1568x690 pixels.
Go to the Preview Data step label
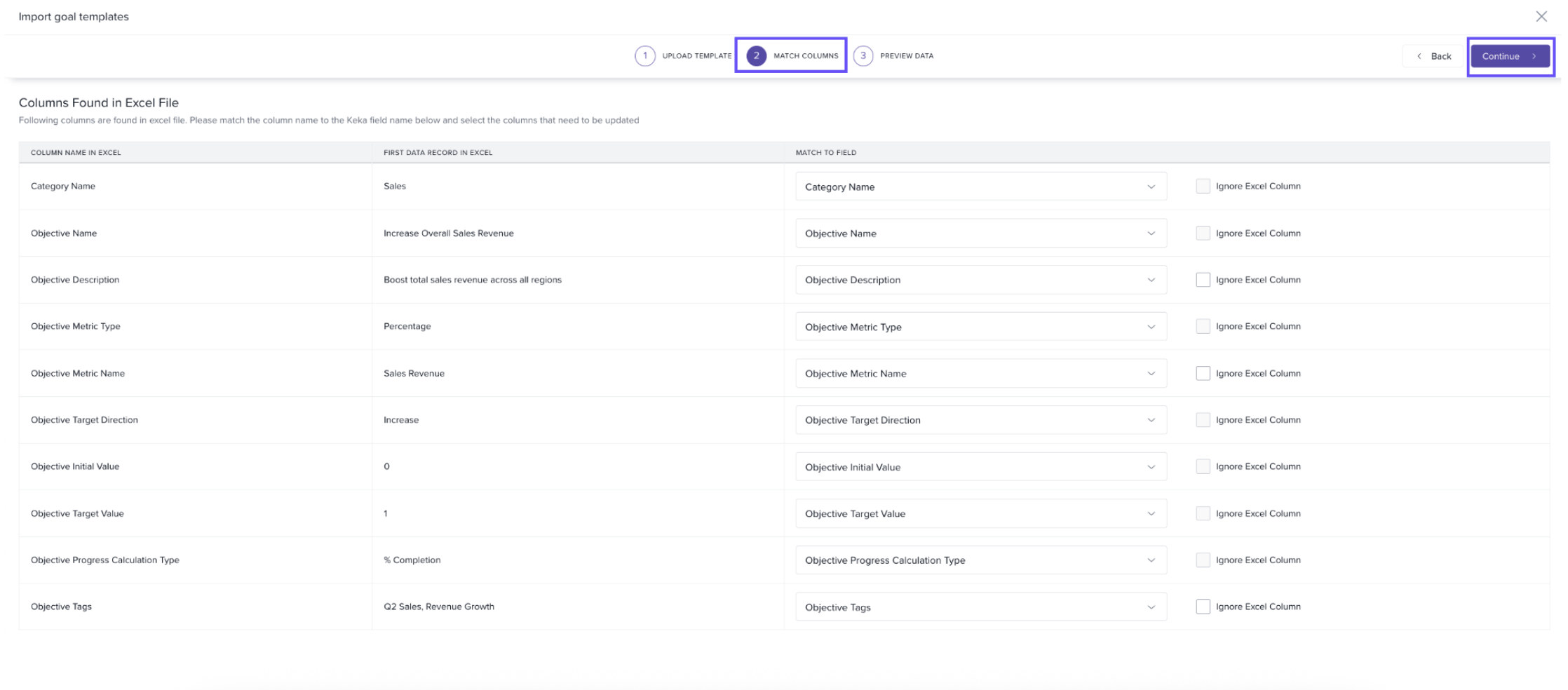906,56
